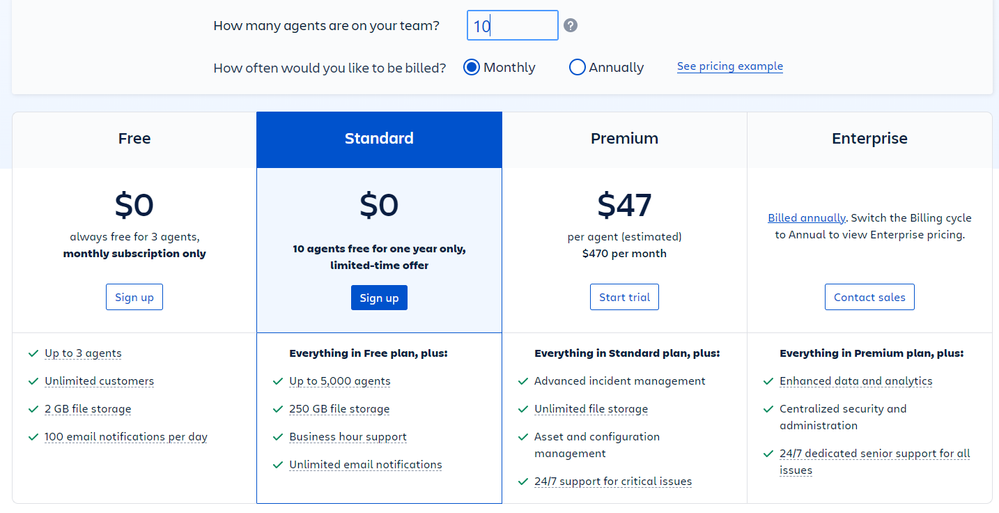Click Enhanced data and analytics feature
The height and width of the screenshot is (513, 999).
click(x=855, y=381)
